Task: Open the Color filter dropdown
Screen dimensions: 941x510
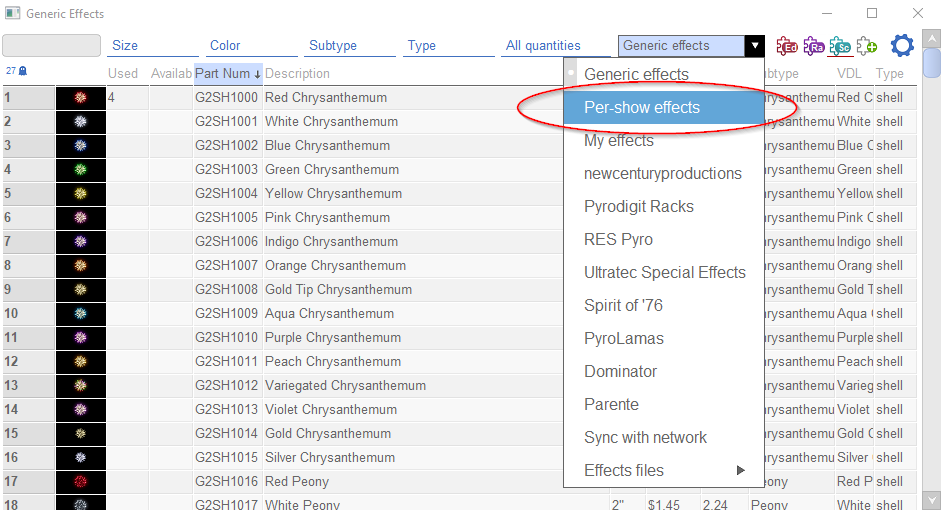Action: tap(251, 46)
